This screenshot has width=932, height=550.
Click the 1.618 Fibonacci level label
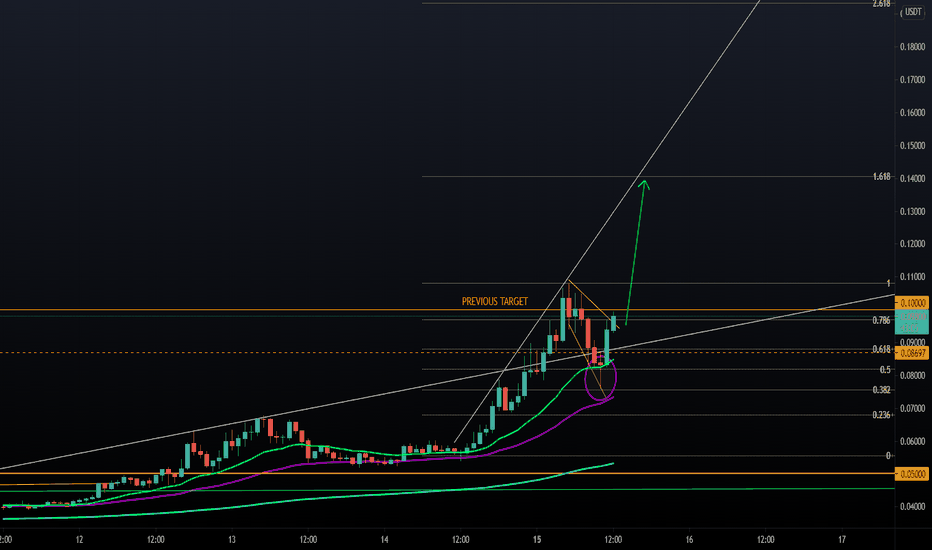881,177
